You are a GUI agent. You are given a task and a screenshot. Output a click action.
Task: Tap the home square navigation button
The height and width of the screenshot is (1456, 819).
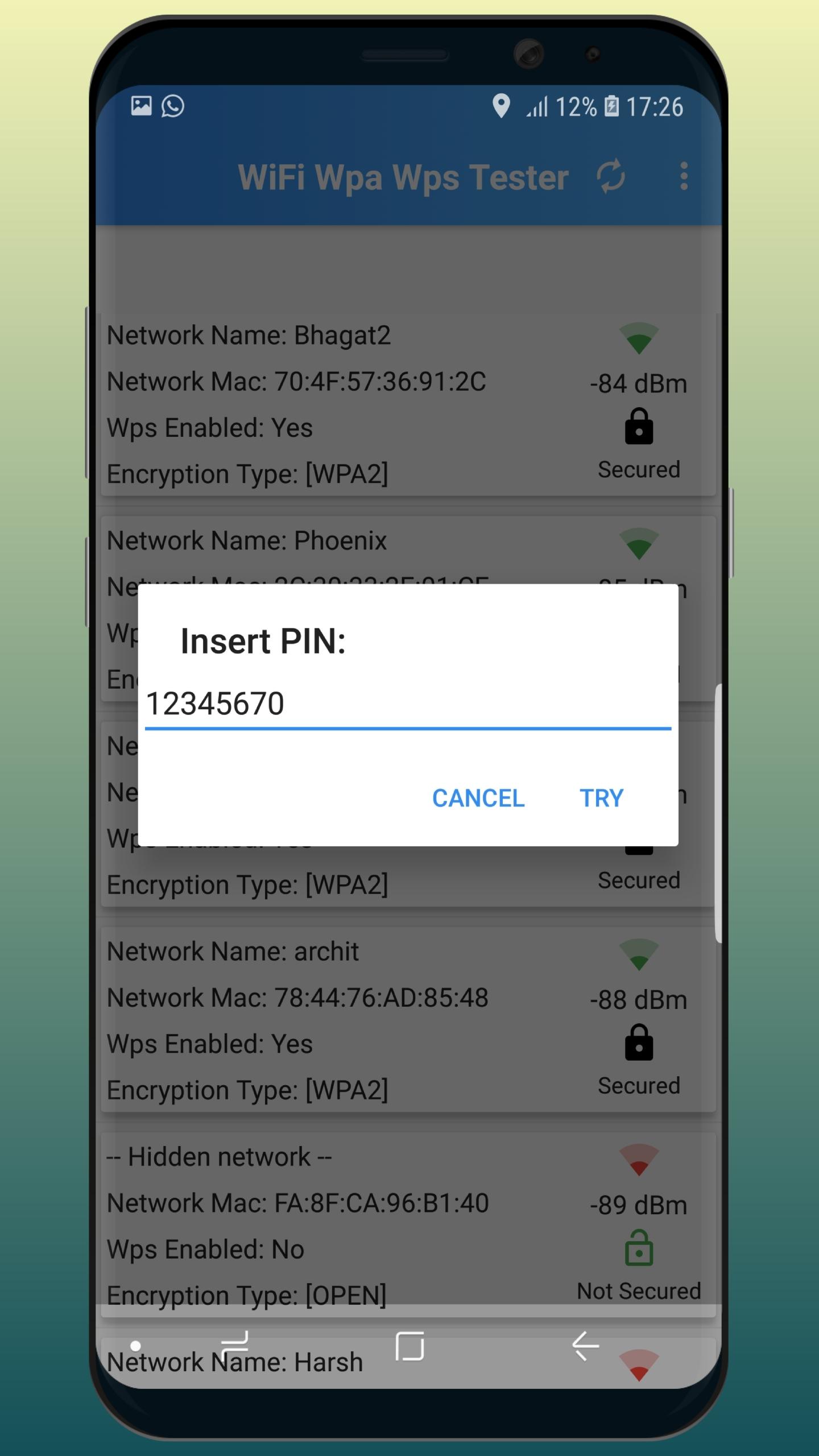point(409,1346)
